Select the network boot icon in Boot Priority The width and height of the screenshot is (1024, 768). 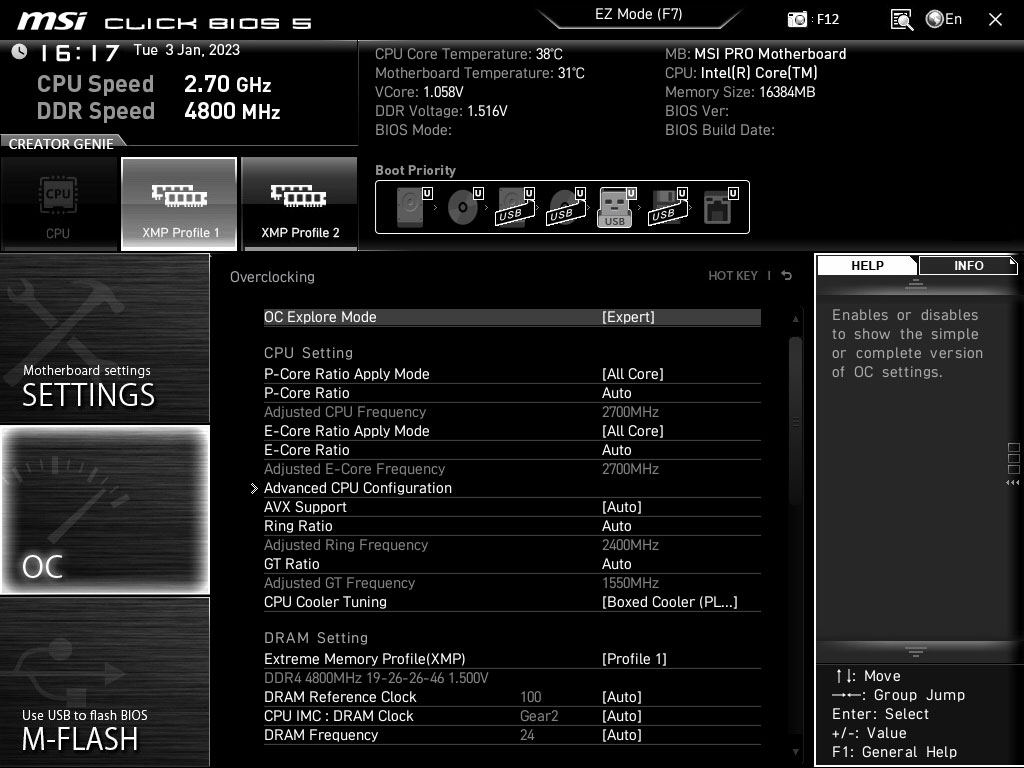pyautogui.click(x=717, y=205)
